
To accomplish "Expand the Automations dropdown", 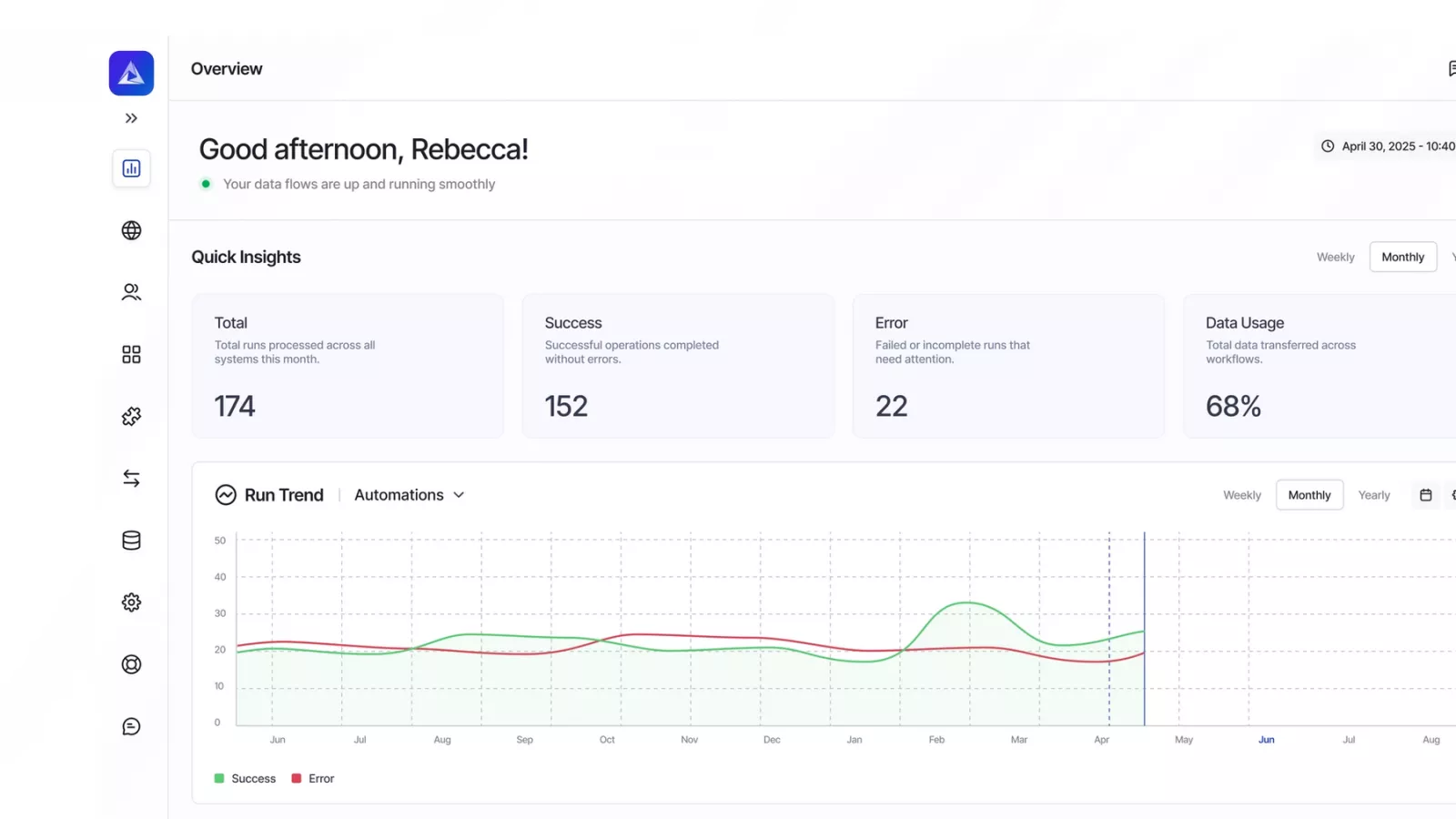I will point(409,495).
